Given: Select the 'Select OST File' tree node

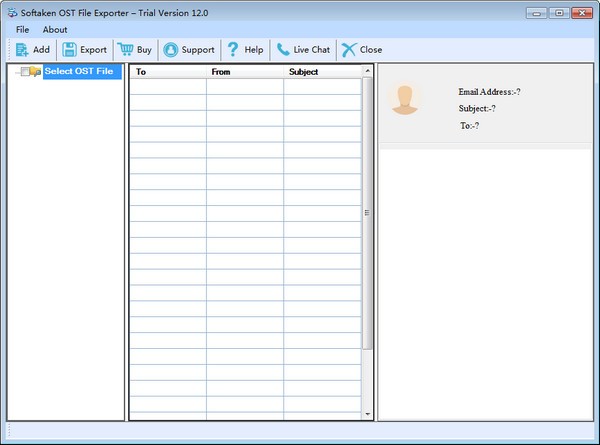Looking at the screenshot, I should coord(81,71).
